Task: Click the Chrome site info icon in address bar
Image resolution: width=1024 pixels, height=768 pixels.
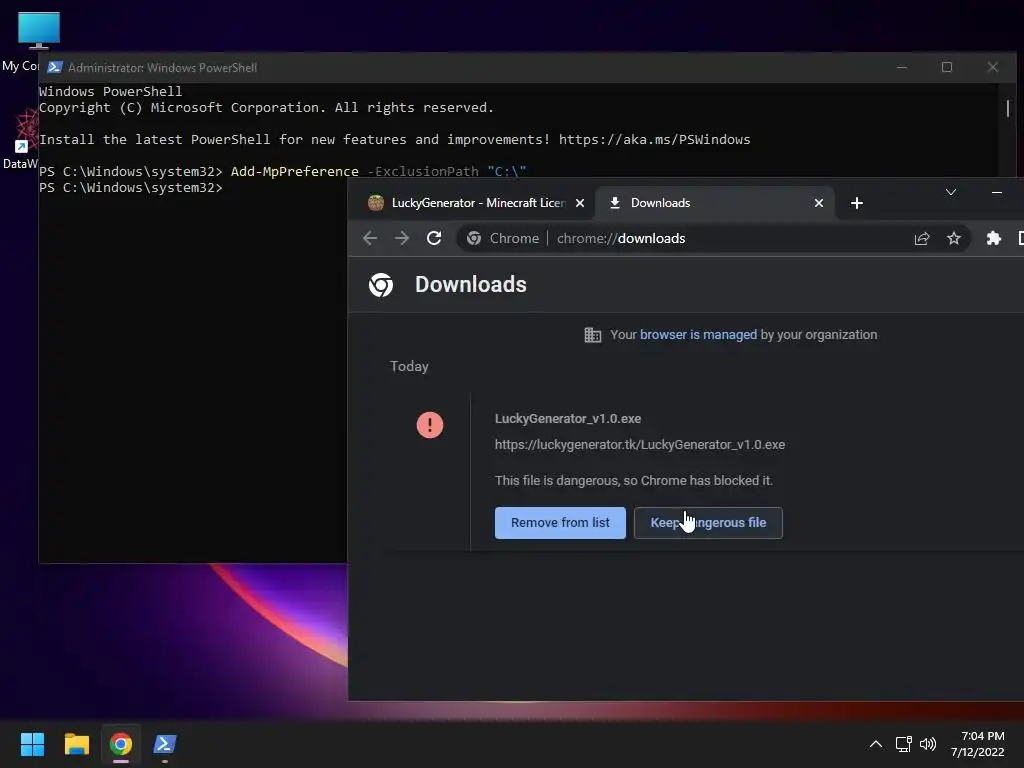Action: click(x=474, y=238)
